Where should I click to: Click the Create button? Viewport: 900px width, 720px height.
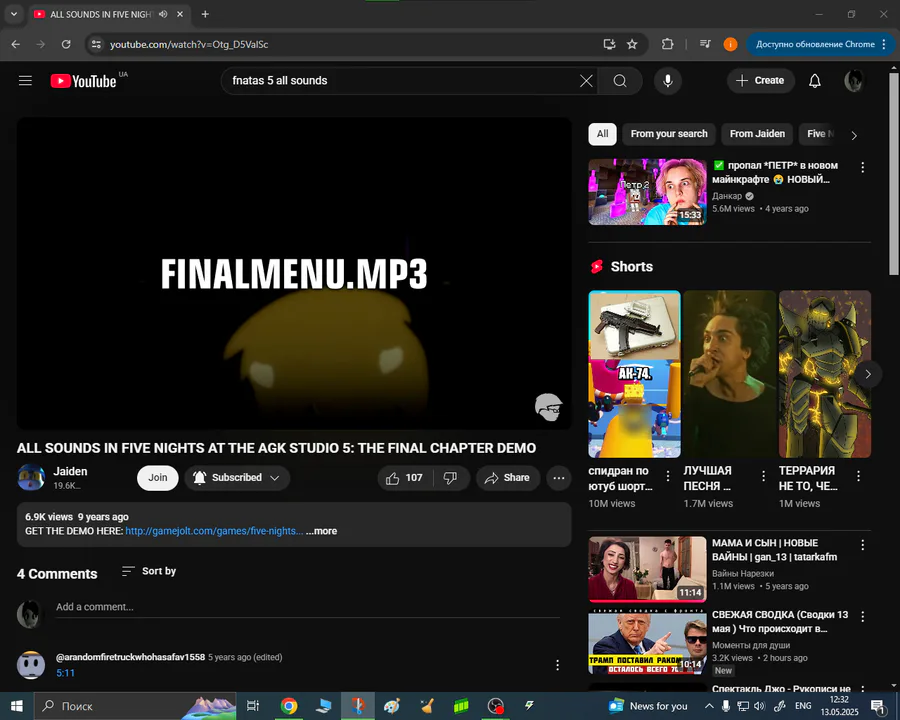[761, 81]
